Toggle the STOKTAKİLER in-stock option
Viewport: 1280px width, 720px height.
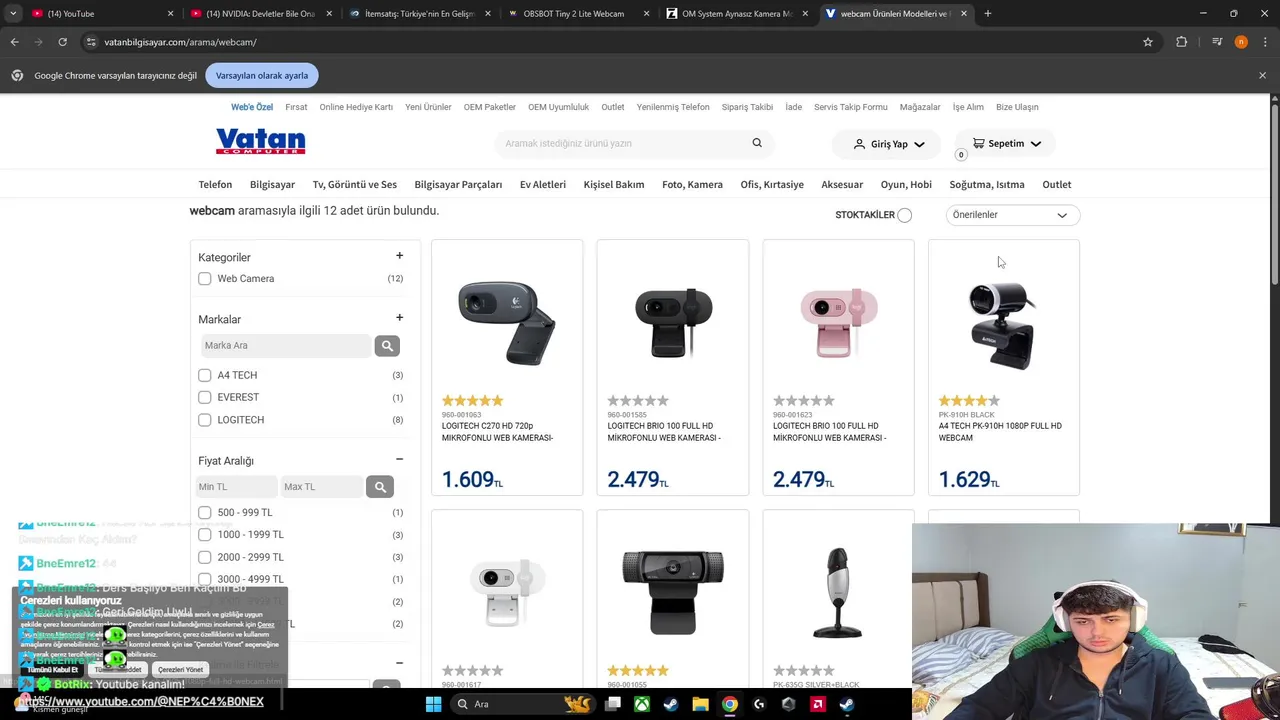coord(904,215)
